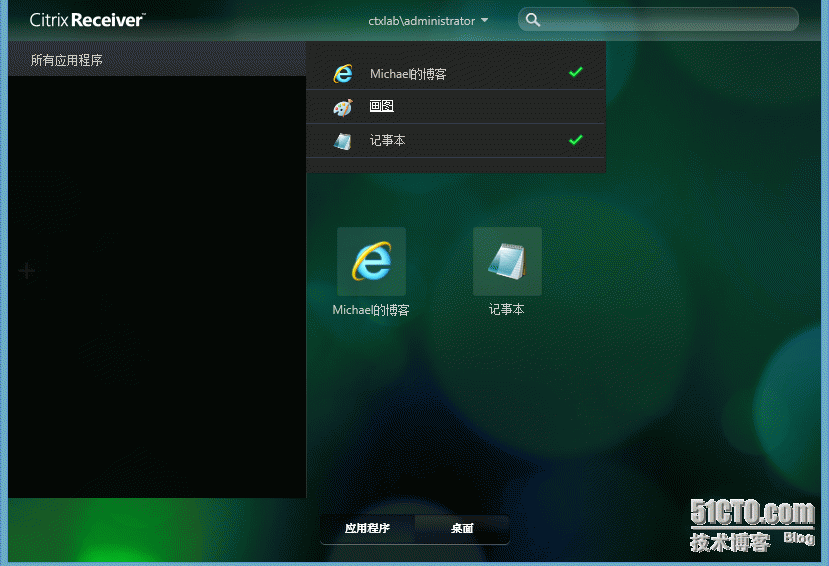
Task: Launch the large Michael的博客 Internet Explorer tile
Action: 371,262
